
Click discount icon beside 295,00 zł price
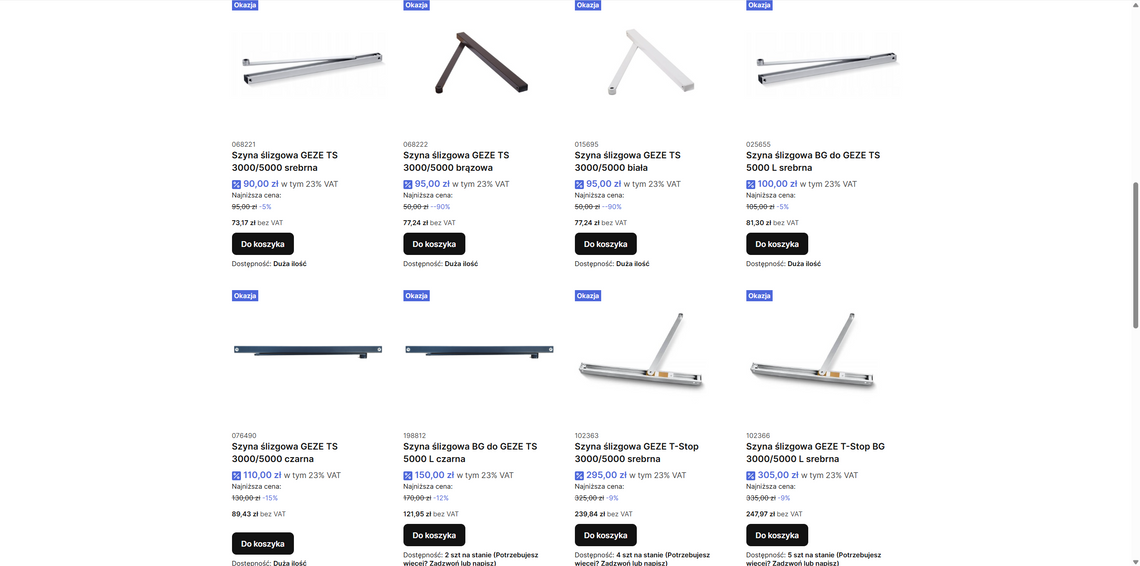pos(579,476)
